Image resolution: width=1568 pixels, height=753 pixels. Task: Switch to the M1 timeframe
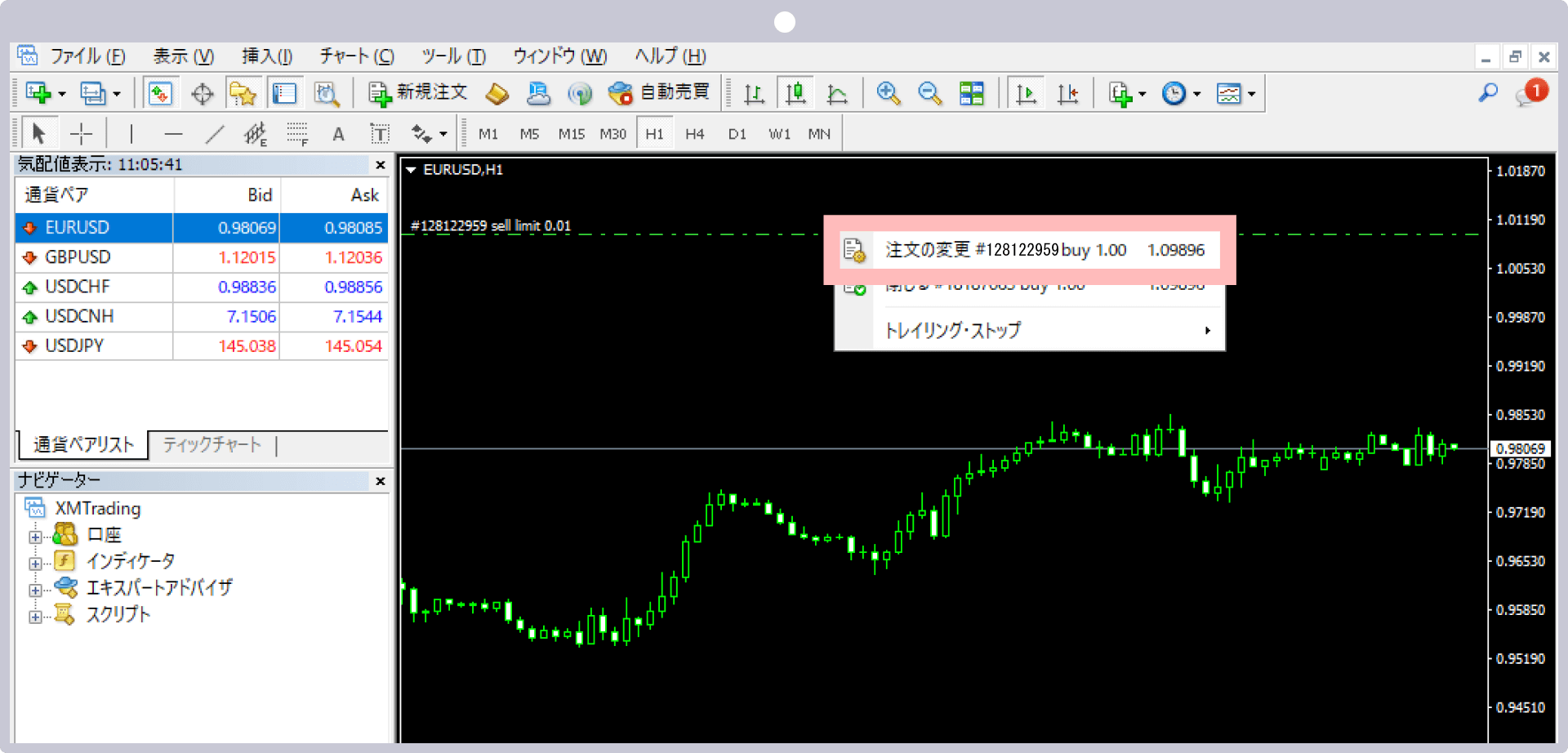(488, 134)
